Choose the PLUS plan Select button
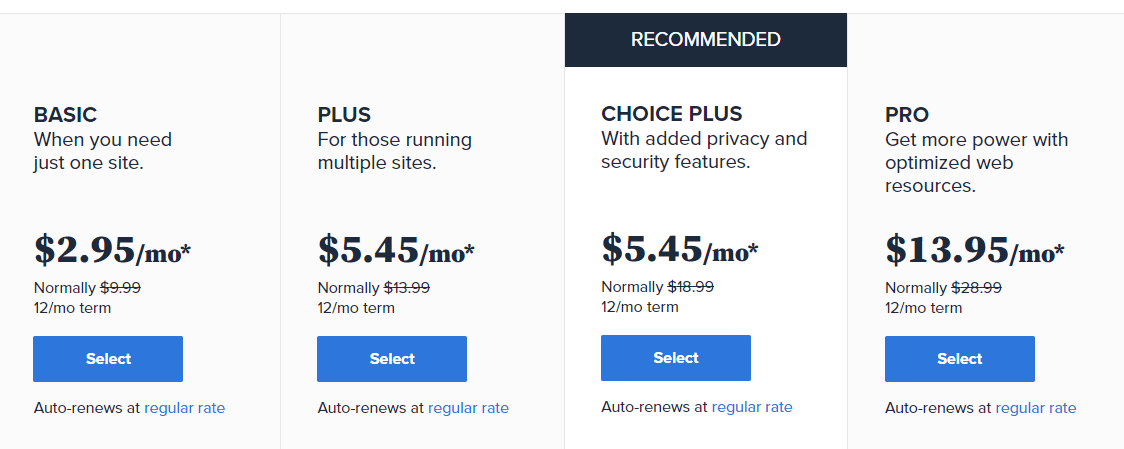Screen dimensions: 1124x449 [x=392, y=359]
